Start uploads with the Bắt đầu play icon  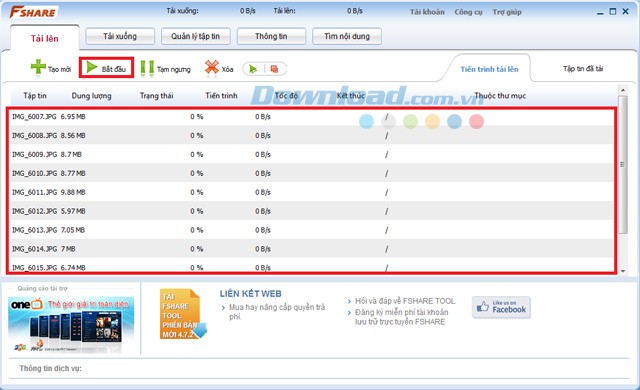pyautogui.click(x=92, y=67)
